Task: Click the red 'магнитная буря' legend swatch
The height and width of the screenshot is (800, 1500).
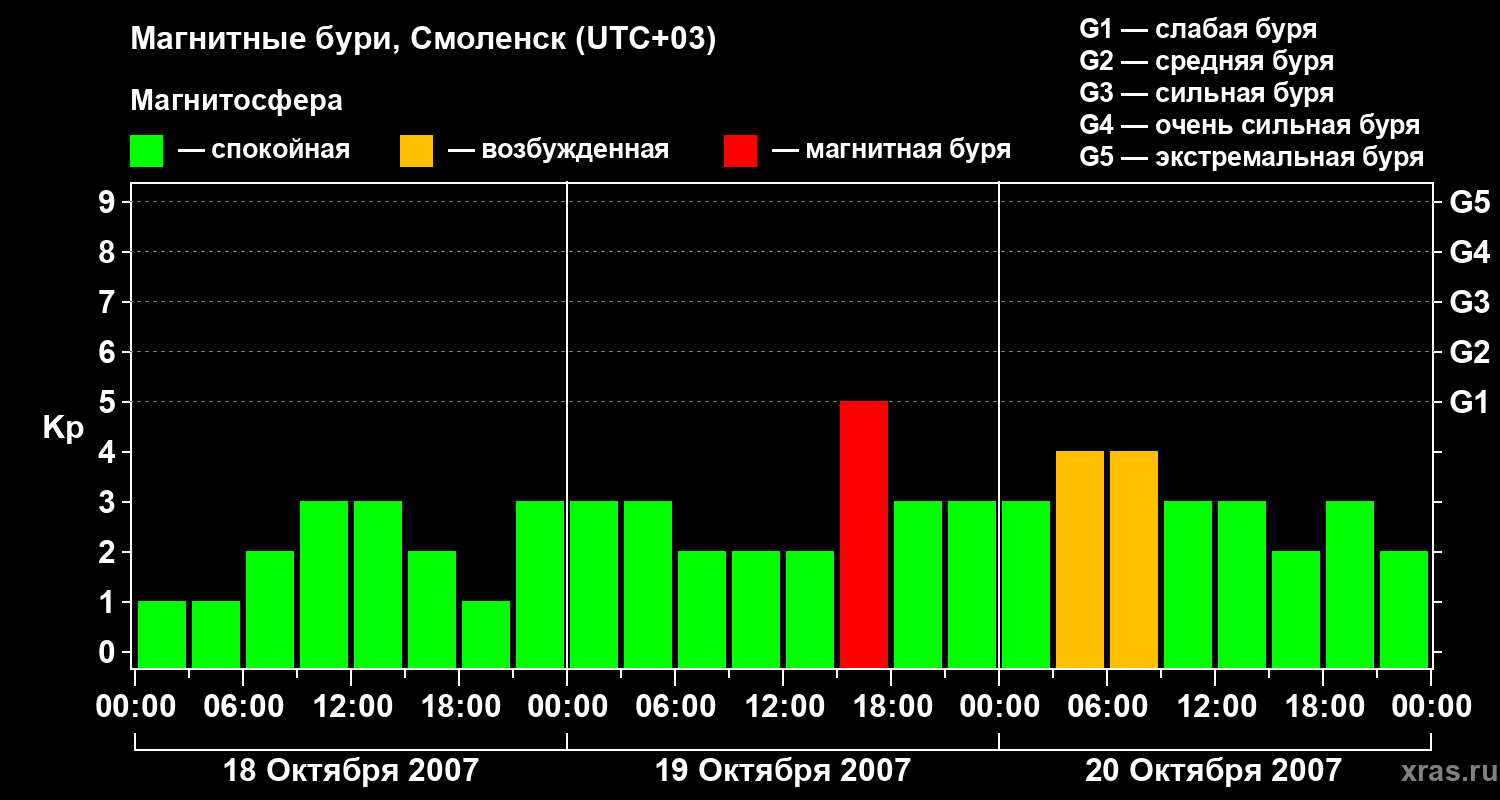Action: [740, 151]
